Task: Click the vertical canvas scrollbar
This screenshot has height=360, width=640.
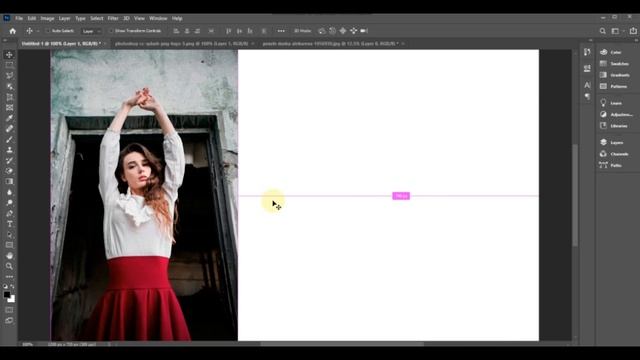Action: (x=575, y=196)
